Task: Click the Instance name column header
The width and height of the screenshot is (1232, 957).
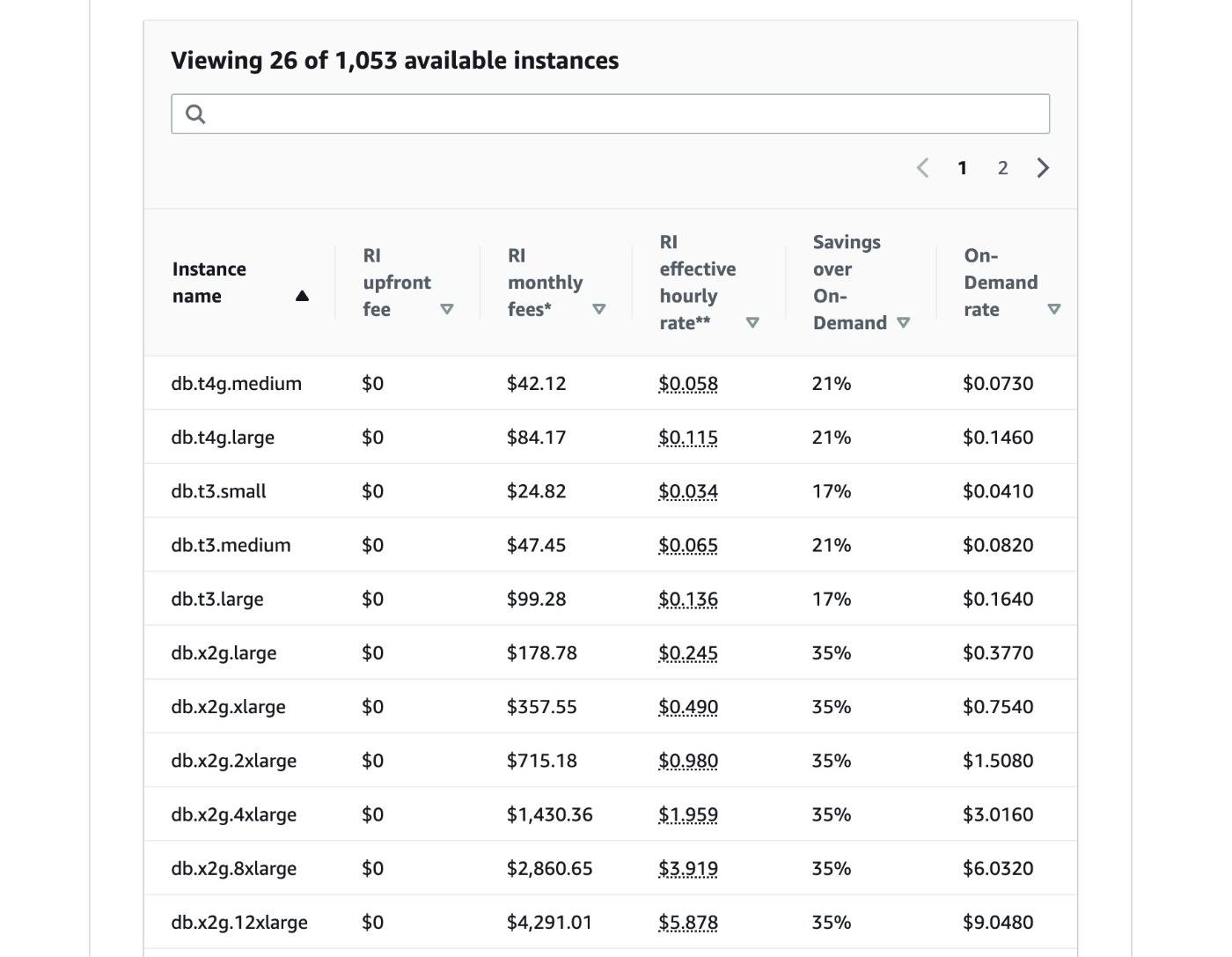Action: point(209,283)
